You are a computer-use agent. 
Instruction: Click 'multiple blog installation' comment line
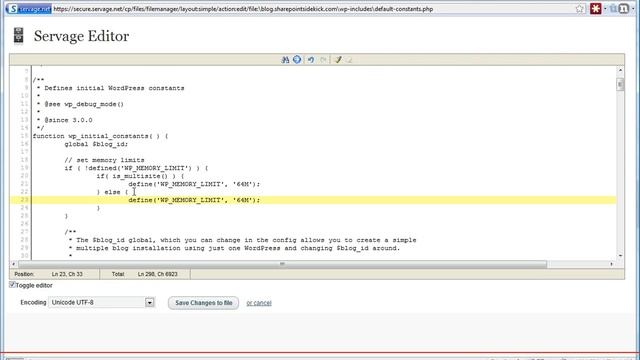pos(234,248)
